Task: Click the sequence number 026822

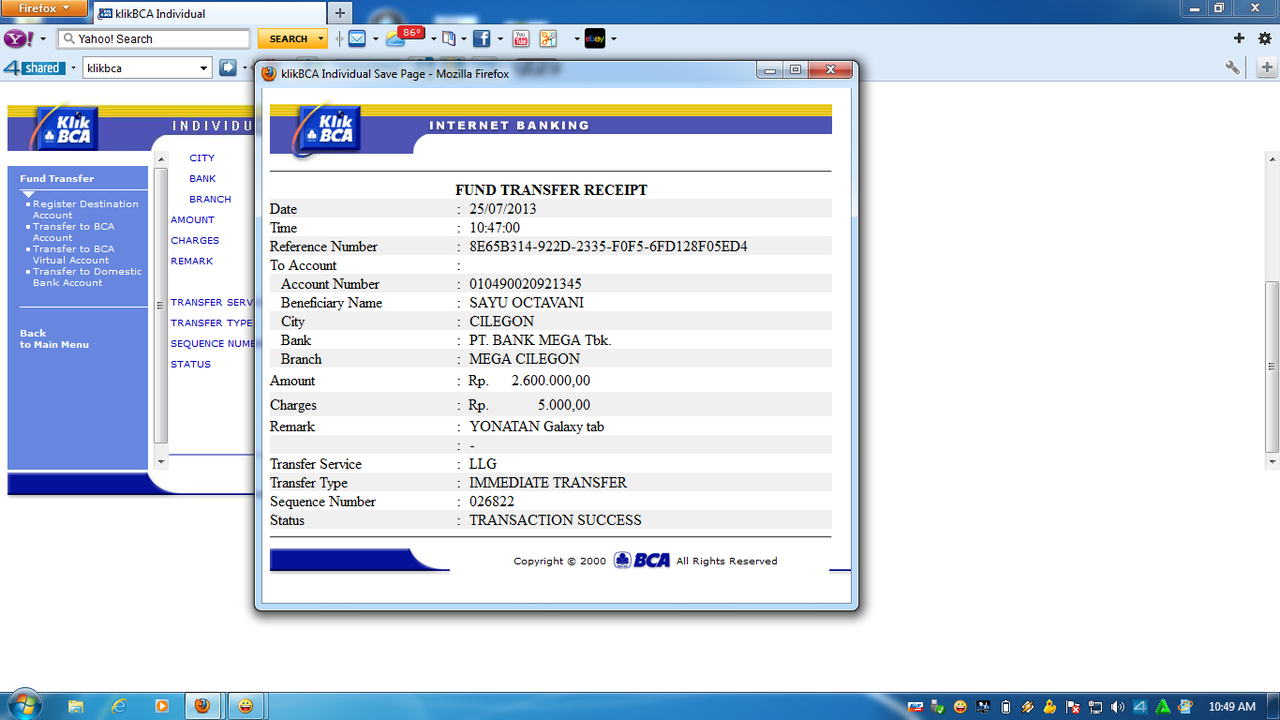Action: (492, 501)
